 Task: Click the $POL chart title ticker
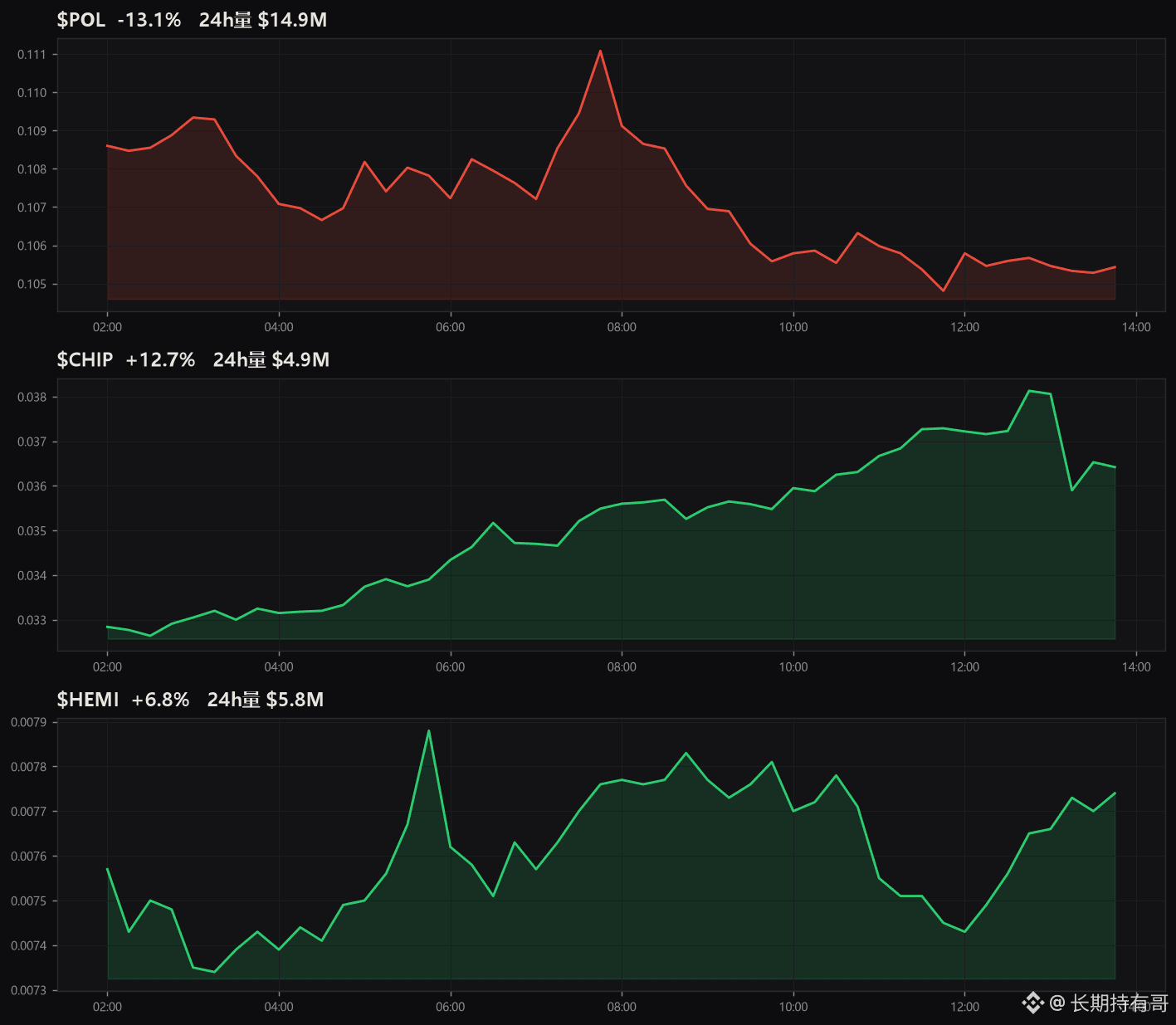point(81,20)
